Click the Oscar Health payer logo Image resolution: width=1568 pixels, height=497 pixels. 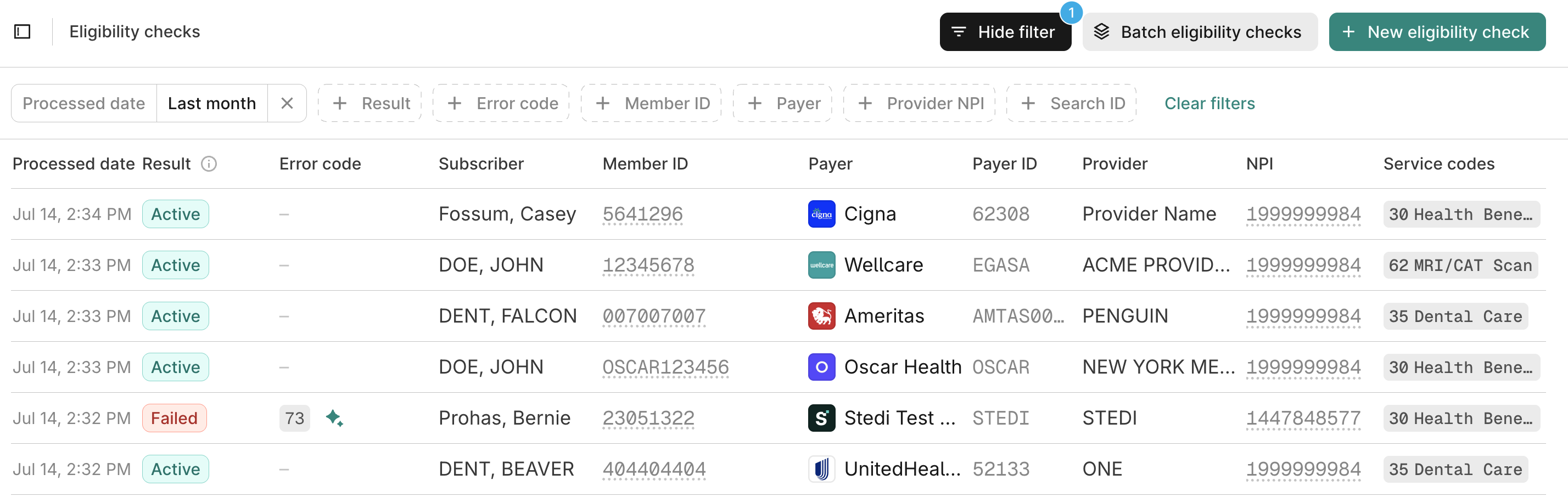(x=821, y=368)
